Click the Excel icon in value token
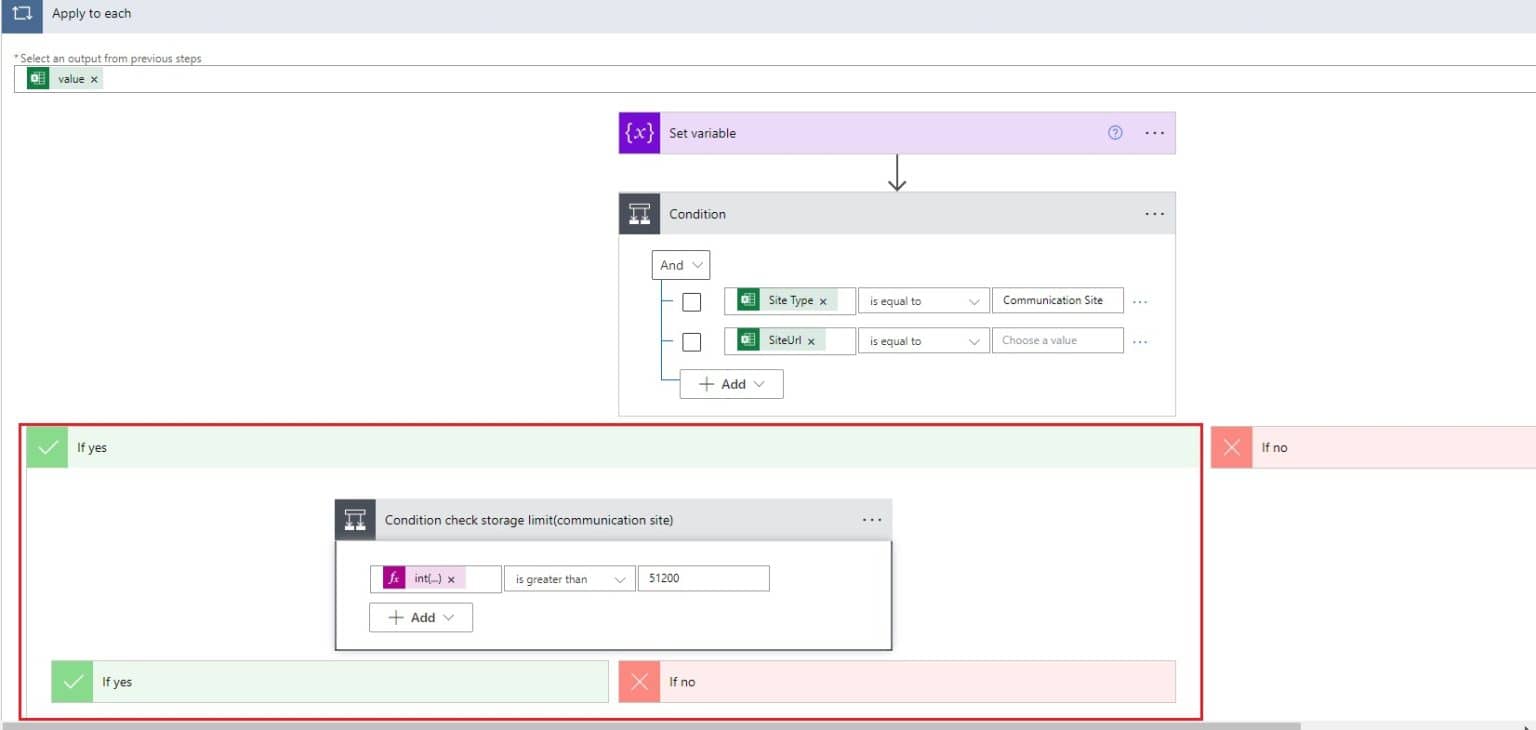Viewport: 1536px width, 730px height. pos(37,78)
